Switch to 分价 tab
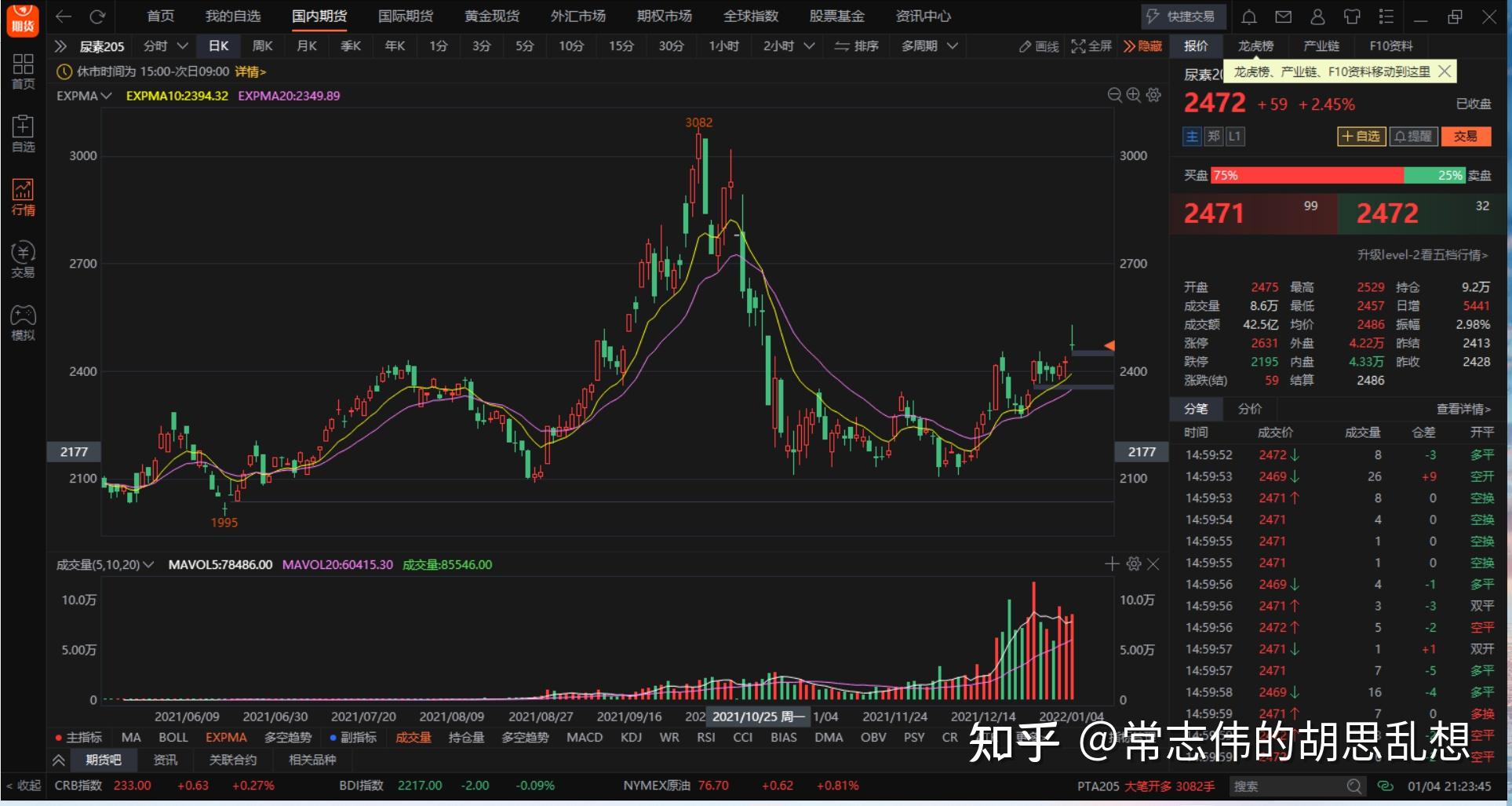 pyautogui.click(x=1249, y=409)
